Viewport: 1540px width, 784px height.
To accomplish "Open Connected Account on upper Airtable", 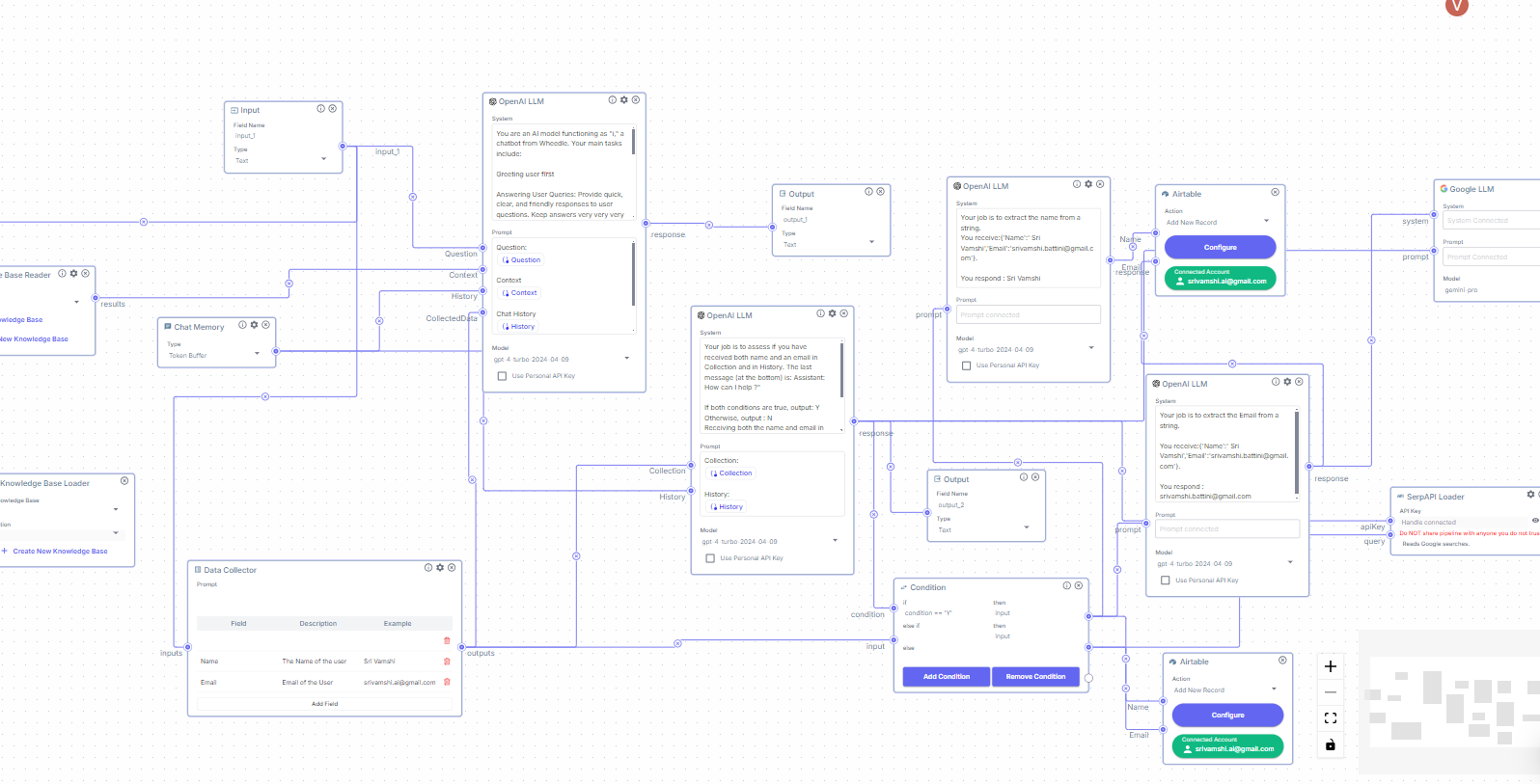I will [1221, 278].
